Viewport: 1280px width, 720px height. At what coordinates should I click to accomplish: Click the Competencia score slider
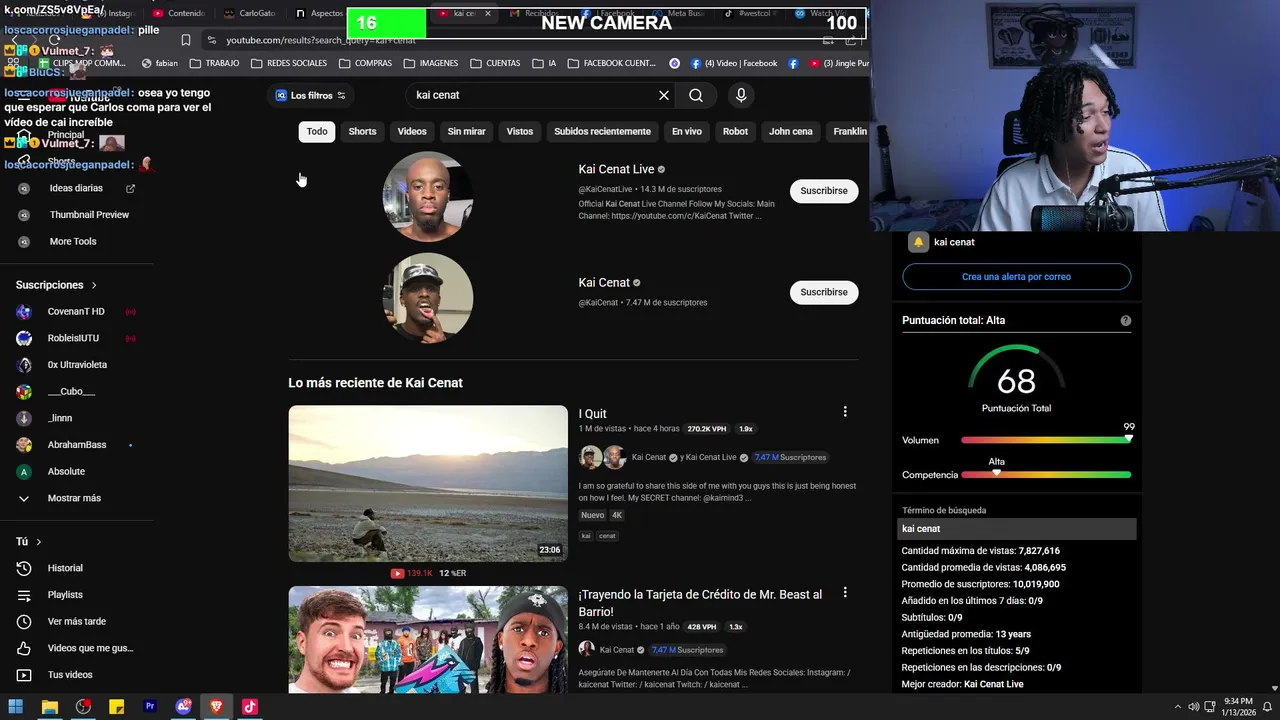[x=1046, y=475]
